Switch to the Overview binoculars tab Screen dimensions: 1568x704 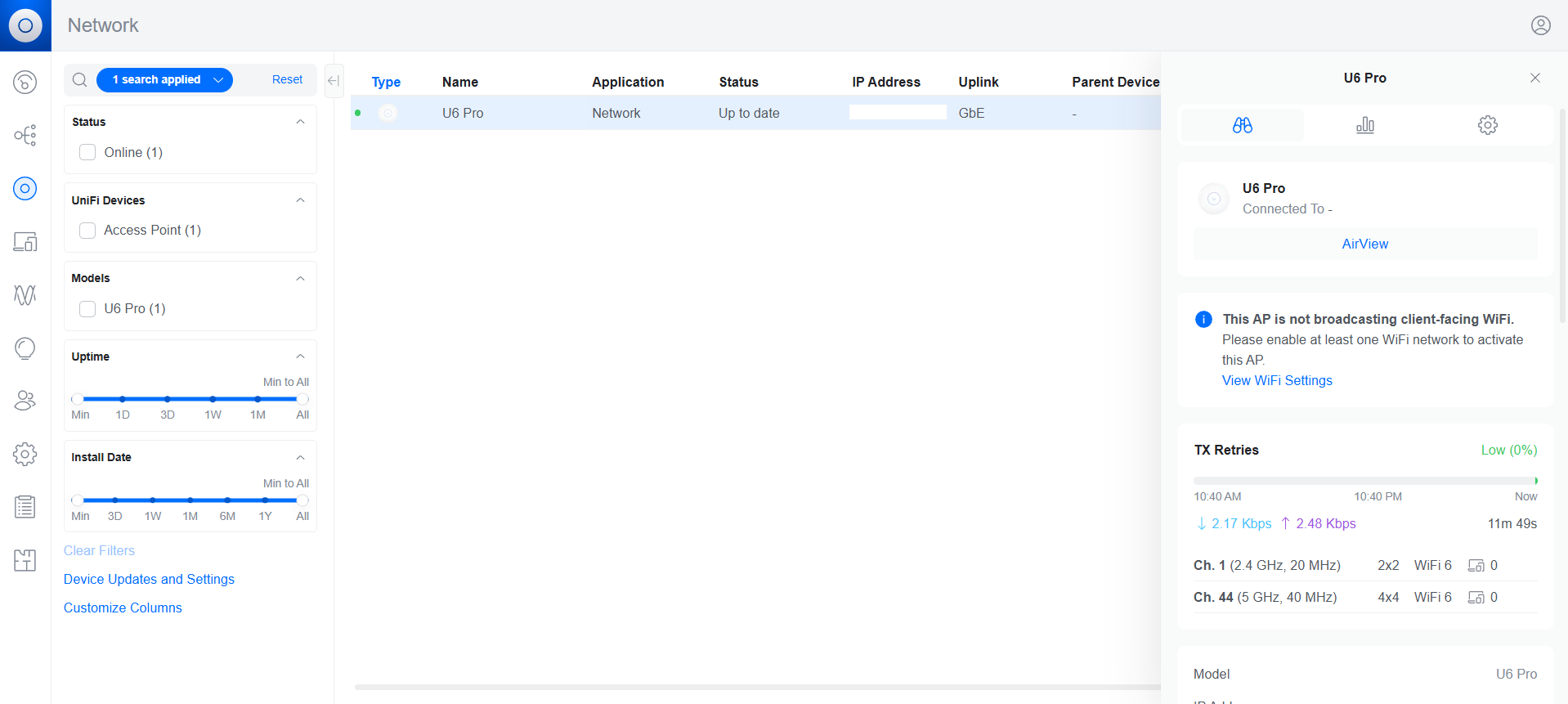(x=1243, y=125)
